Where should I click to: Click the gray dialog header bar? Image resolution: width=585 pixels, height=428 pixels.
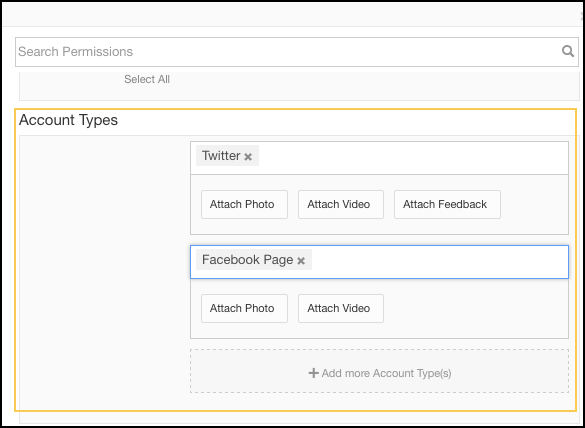point(291,15)
